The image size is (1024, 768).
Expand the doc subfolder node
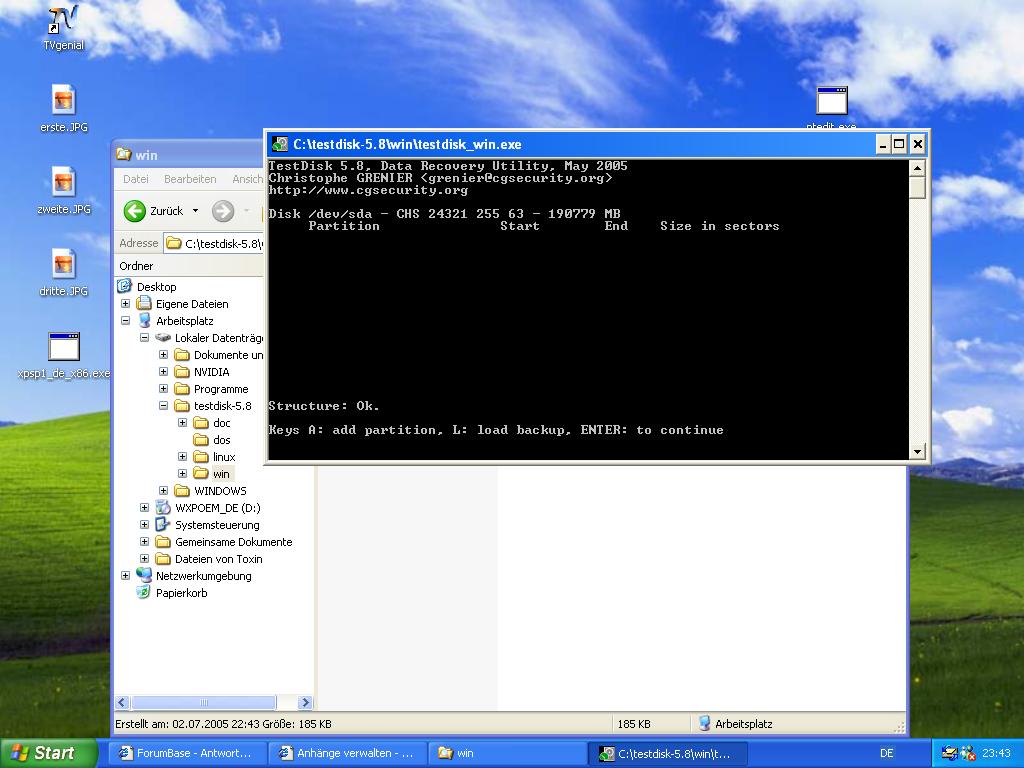click(182, 423)
